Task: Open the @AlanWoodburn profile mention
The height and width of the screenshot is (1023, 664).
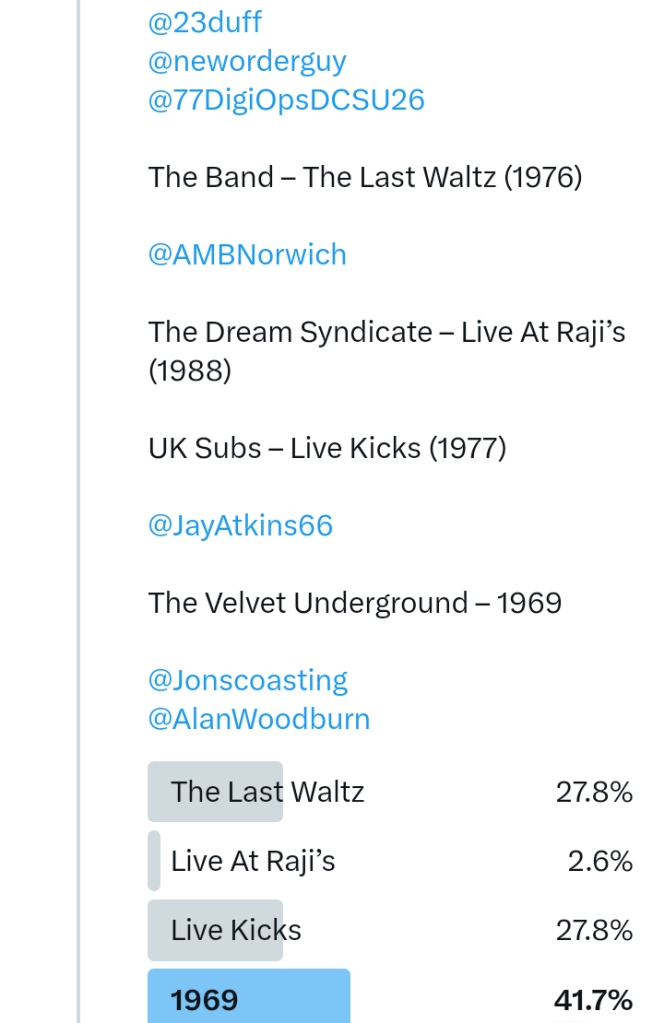Action: (259, 719)
